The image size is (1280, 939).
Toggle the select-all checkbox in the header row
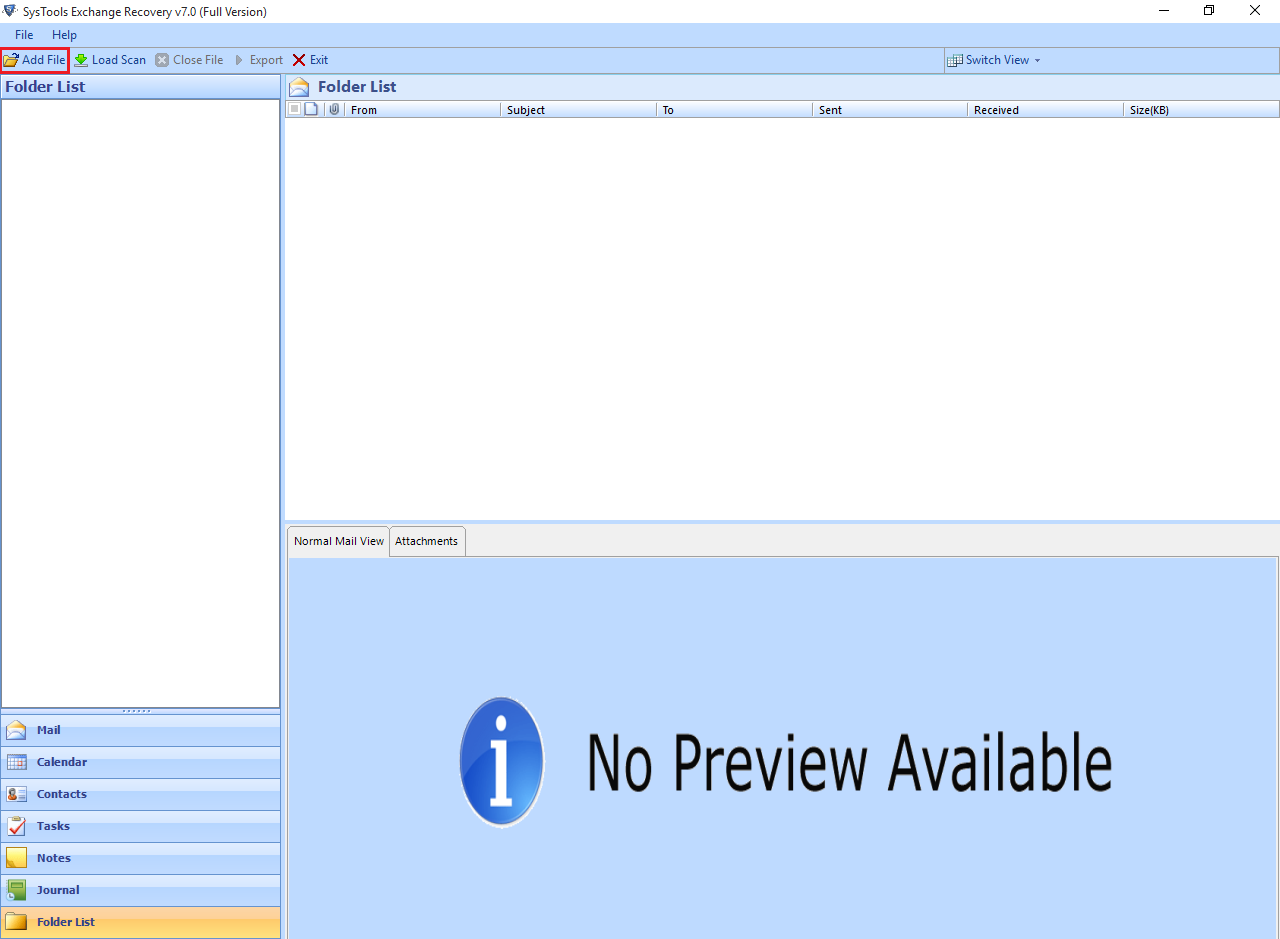(294, 109)
